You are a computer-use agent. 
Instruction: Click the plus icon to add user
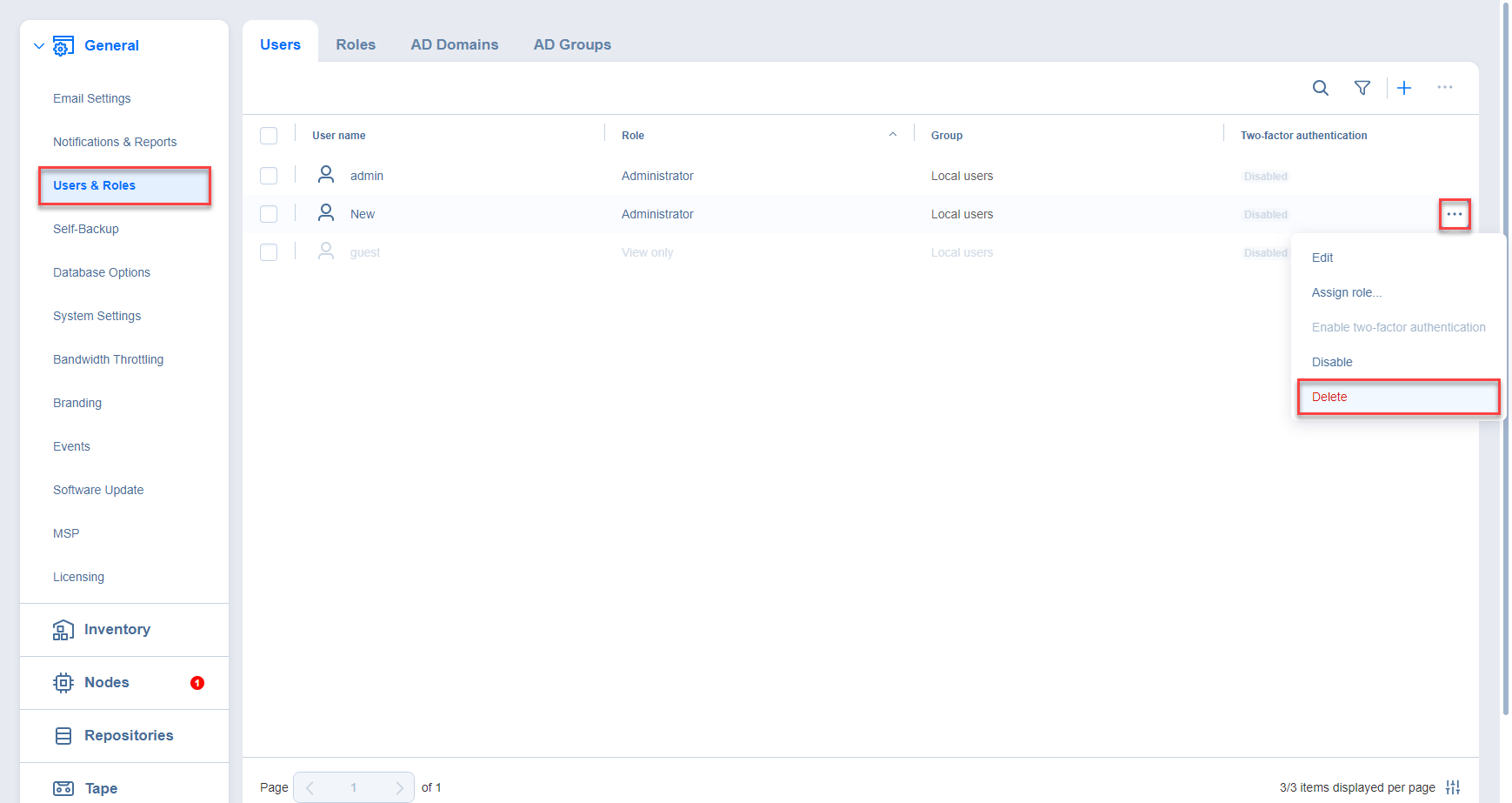pyautogui.click(x=1403, y=88)
